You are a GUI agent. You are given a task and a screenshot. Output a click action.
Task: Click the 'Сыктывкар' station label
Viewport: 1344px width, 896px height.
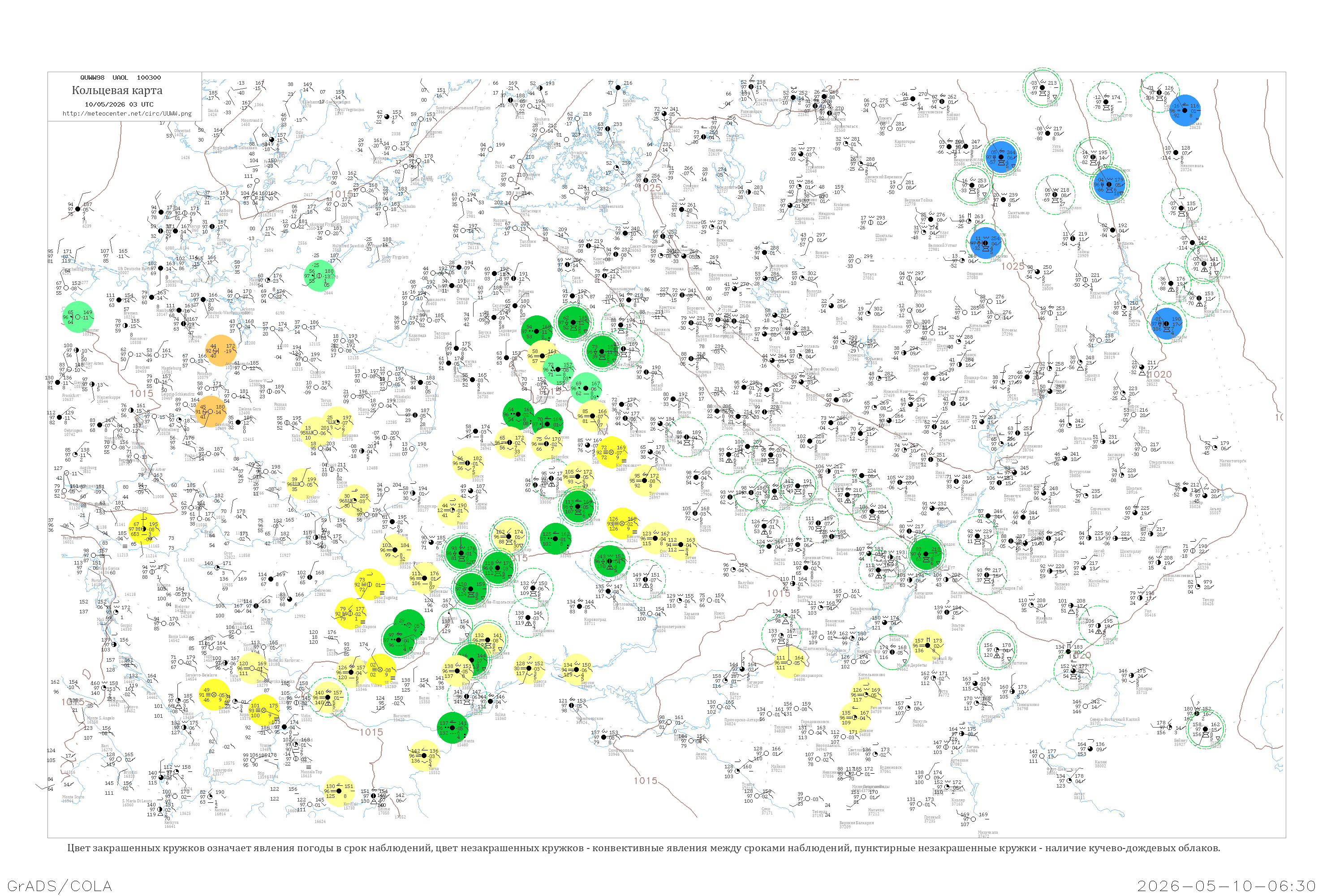(1018, 212)
